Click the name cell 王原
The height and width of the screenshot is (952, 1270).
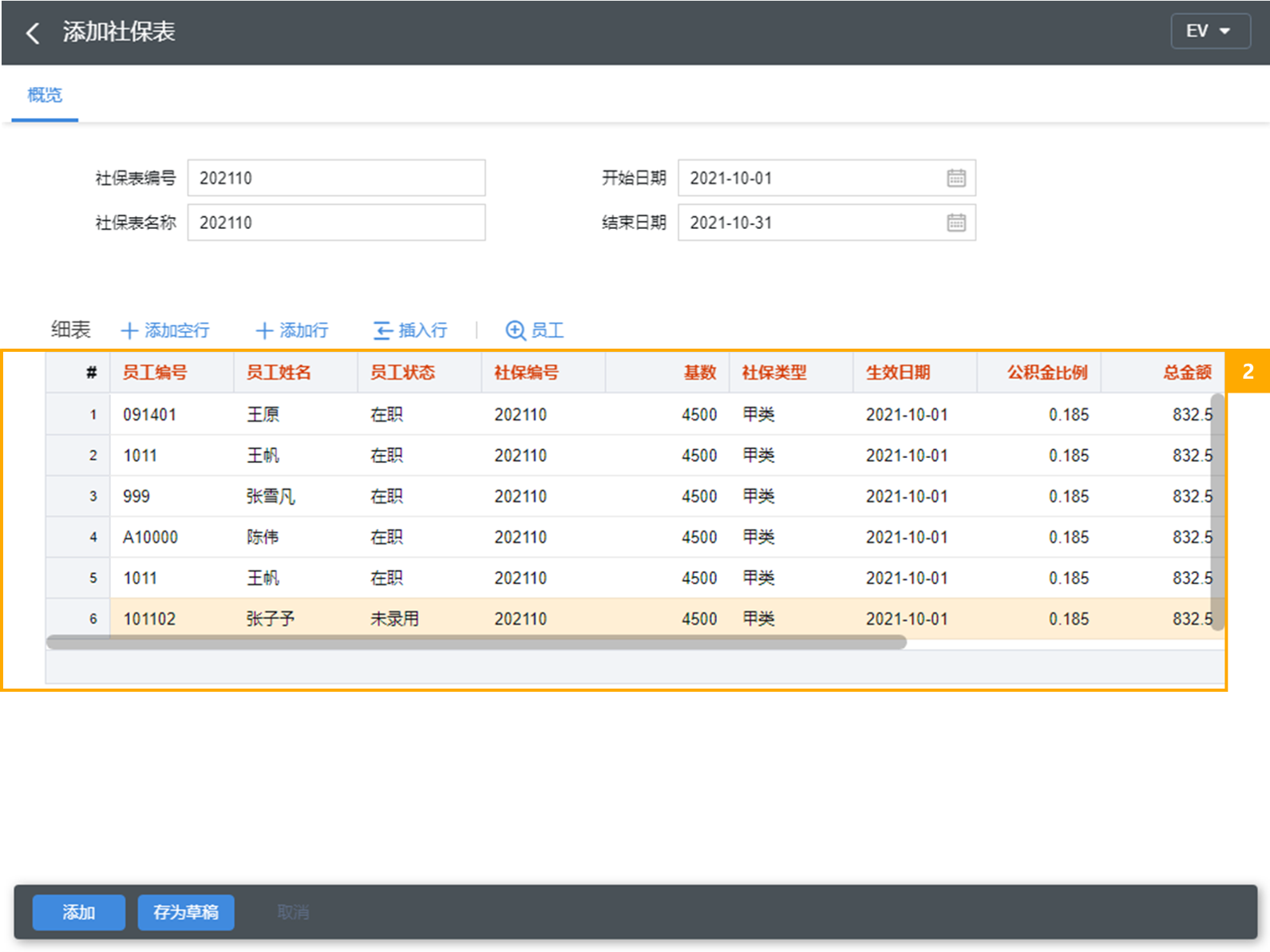coord(295,415)
